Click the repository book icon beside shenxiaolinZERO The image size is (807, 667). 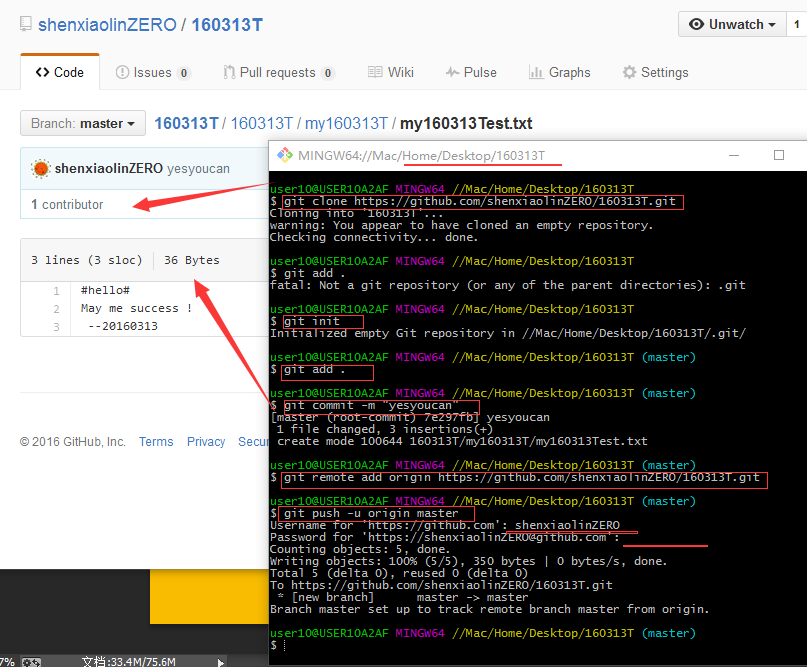25,24
